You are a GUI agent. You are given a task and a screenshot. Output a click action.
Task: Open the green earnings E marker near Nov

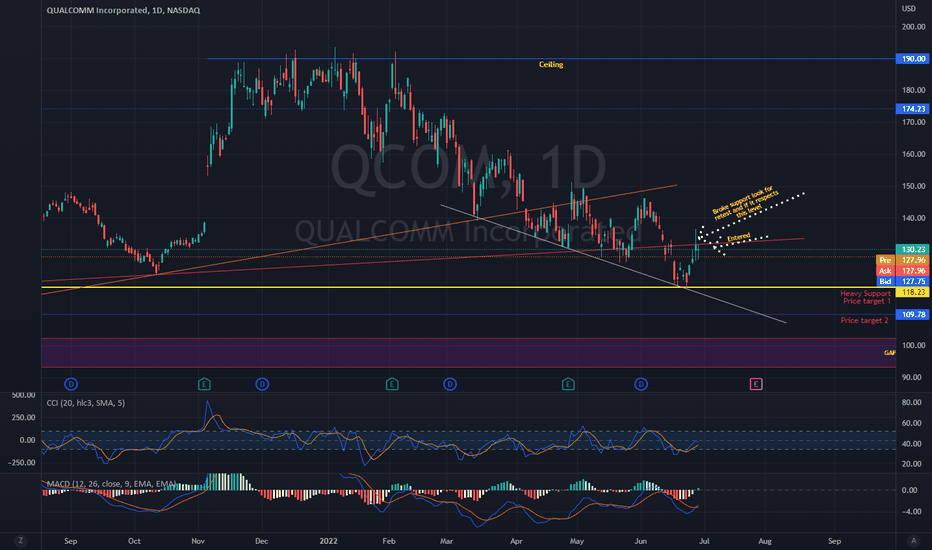[x=204, y=384]
